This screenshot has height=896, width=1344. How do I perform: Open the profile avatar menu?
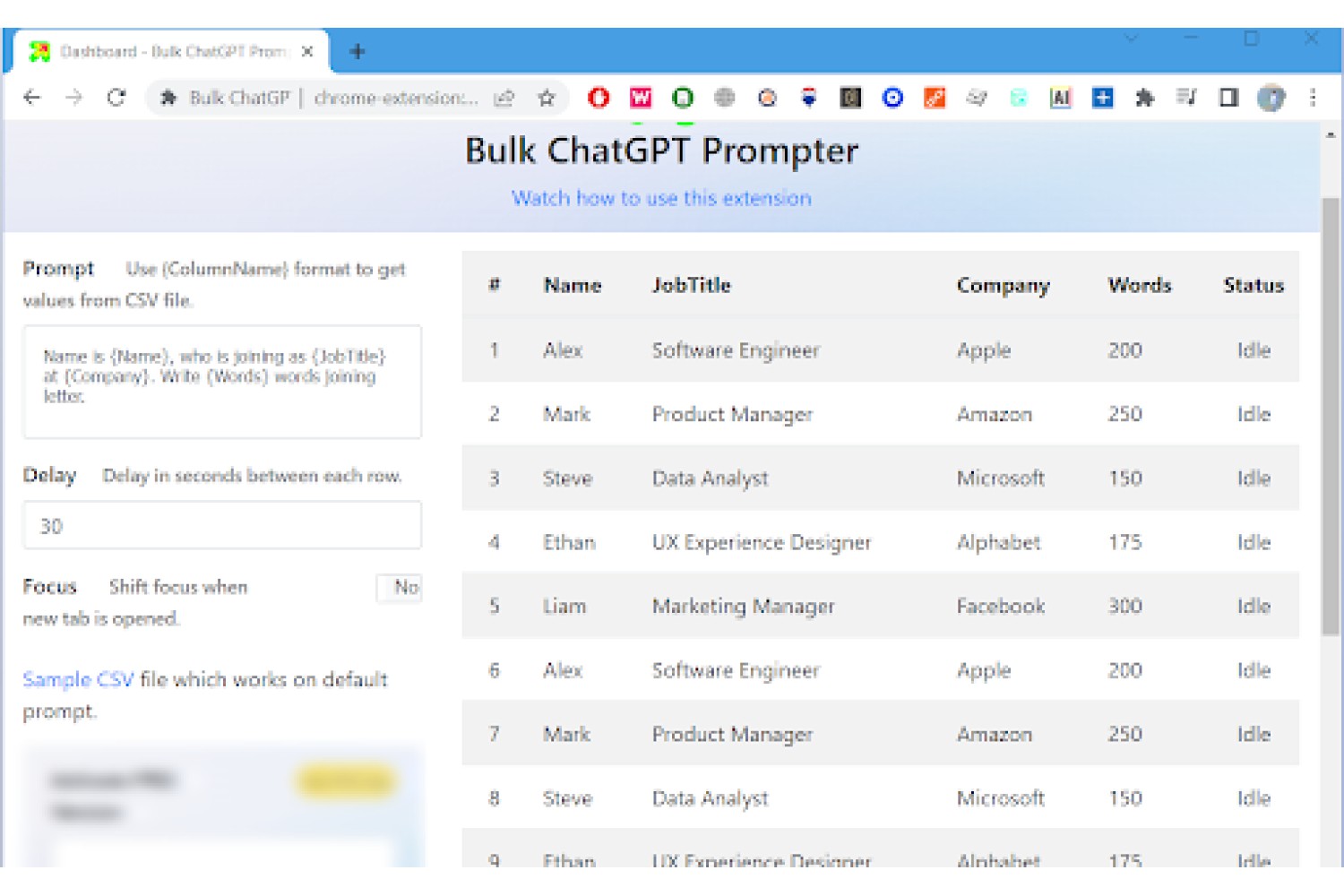click(x=1271, y=98)
